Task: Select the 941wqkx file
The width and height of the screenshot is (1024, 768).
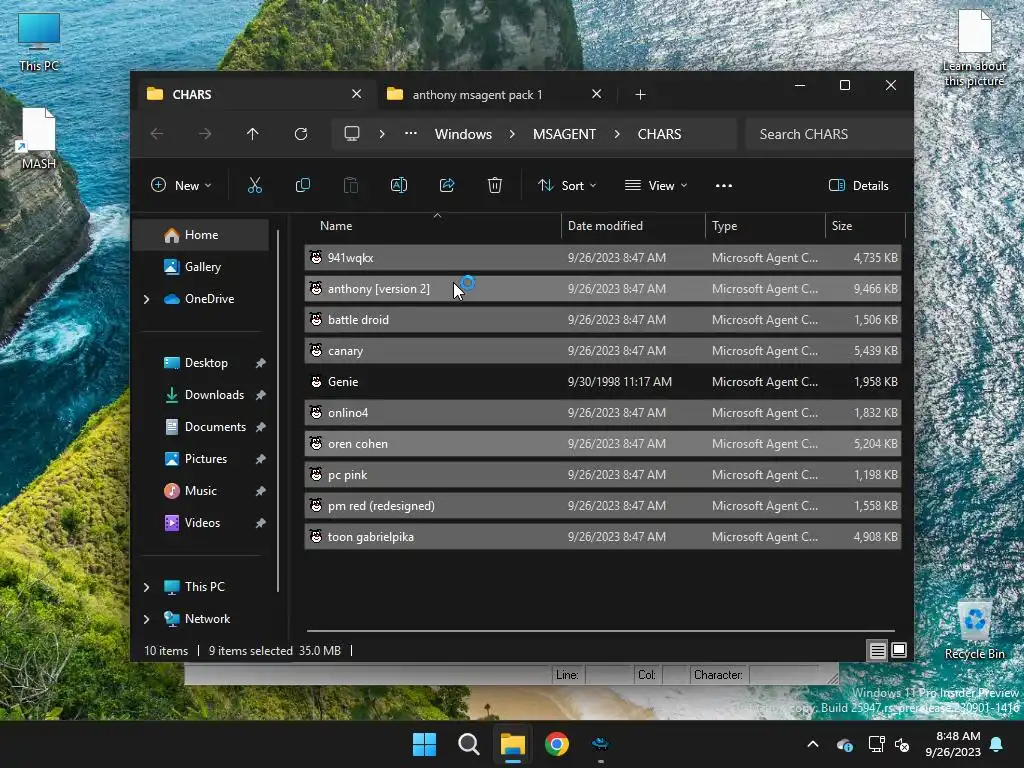Action: click(603, 258)
